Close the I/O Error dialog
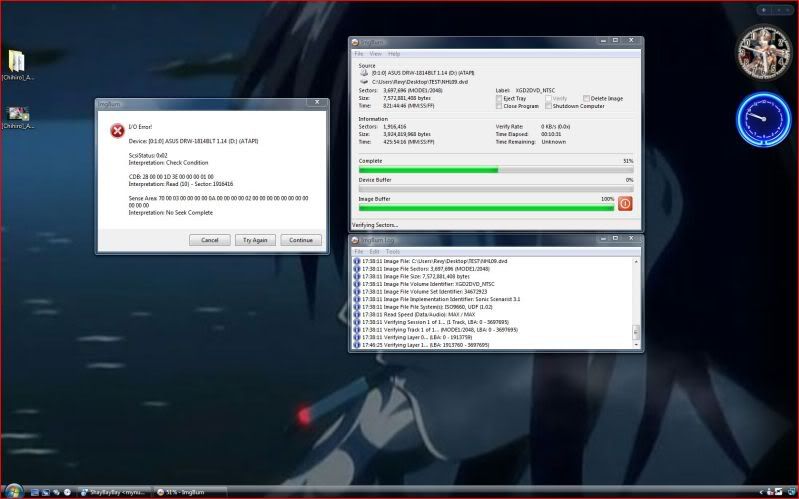 pyautogui.click(x=317, y=102)
